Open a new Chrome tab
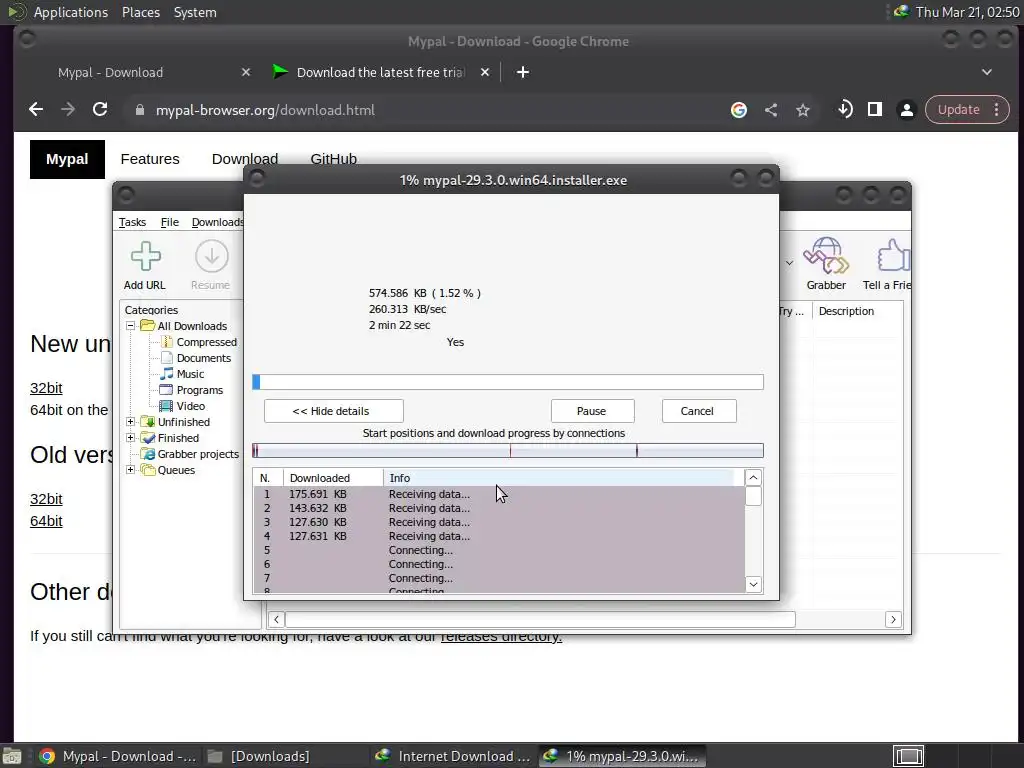 pyautogui.click(x=523, y=72)
